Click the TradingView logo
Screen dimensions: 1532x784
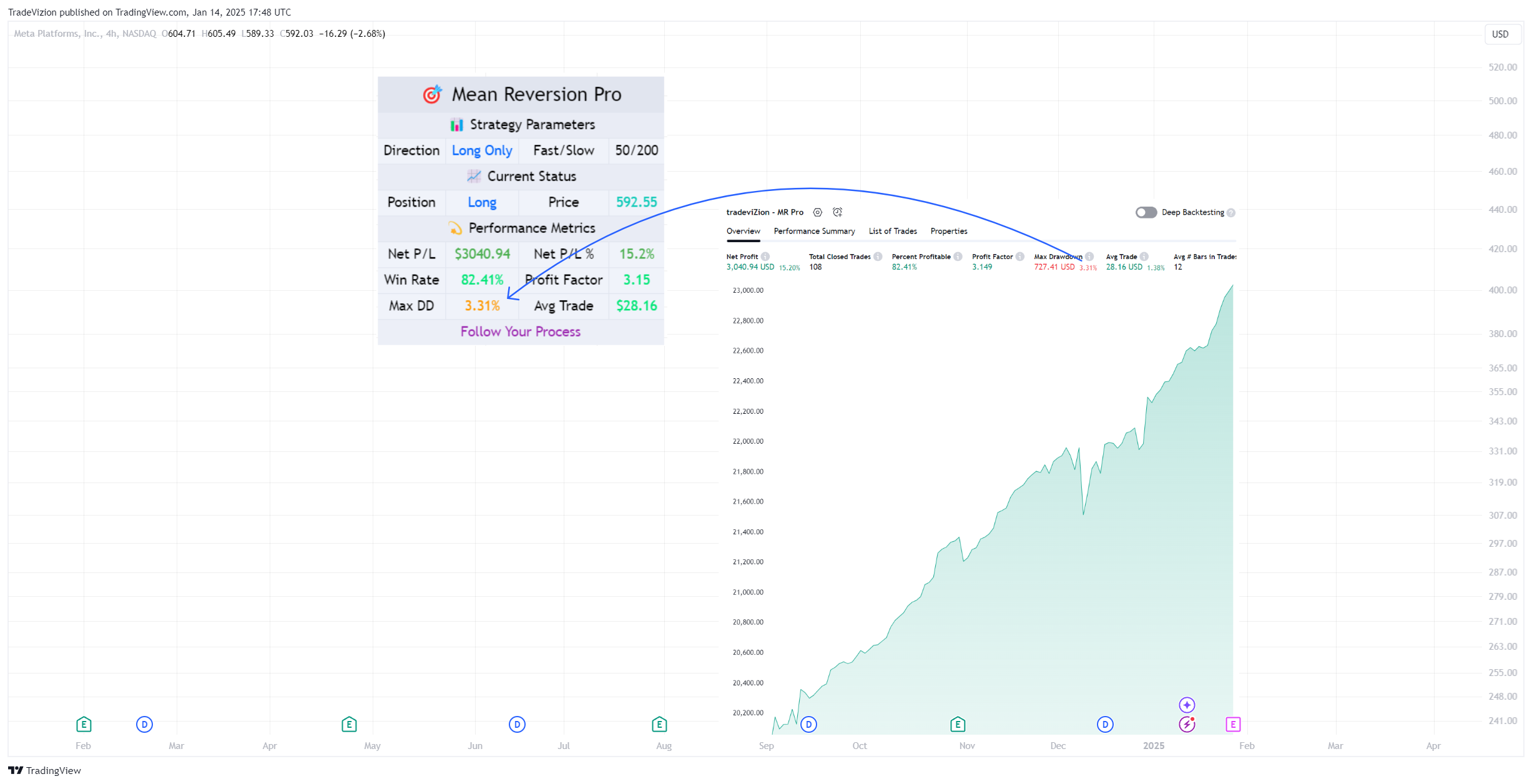click(44, 770)
